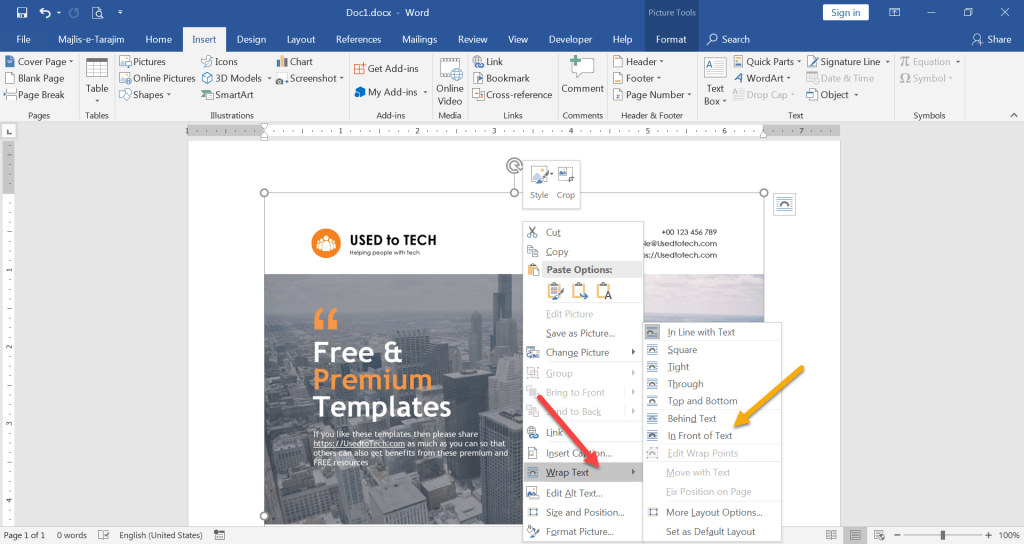Viewport: 1024px width, 544px height.
Task: Open Wrap Text submenu entry
Action: pyautogui.click(x=583, y=472)
